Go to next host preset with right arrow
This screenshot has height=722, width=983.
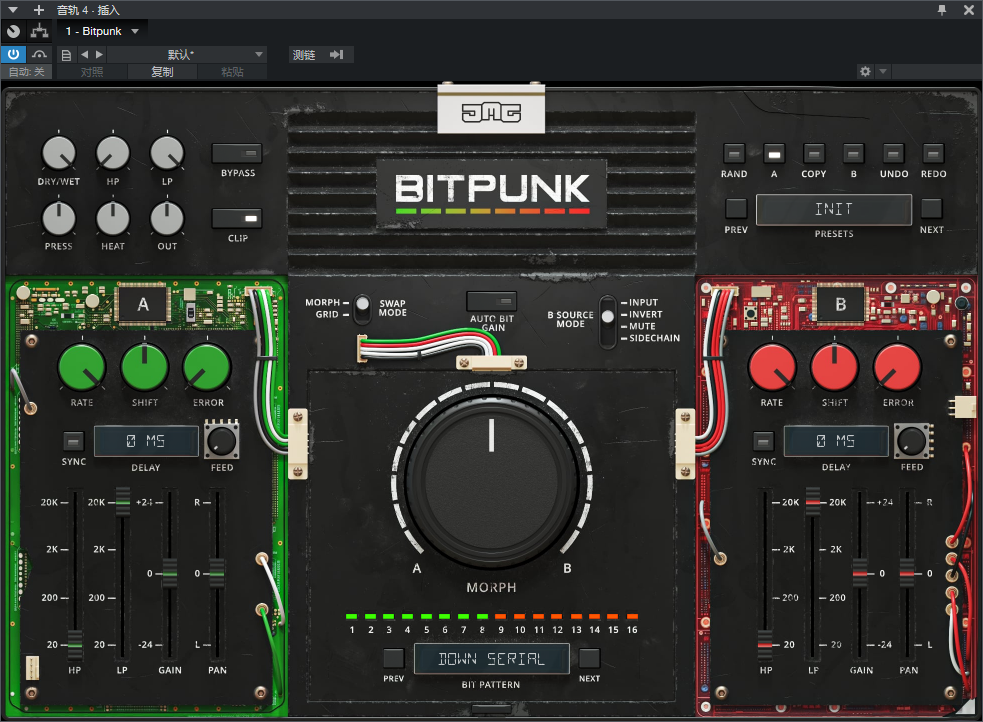99,55
